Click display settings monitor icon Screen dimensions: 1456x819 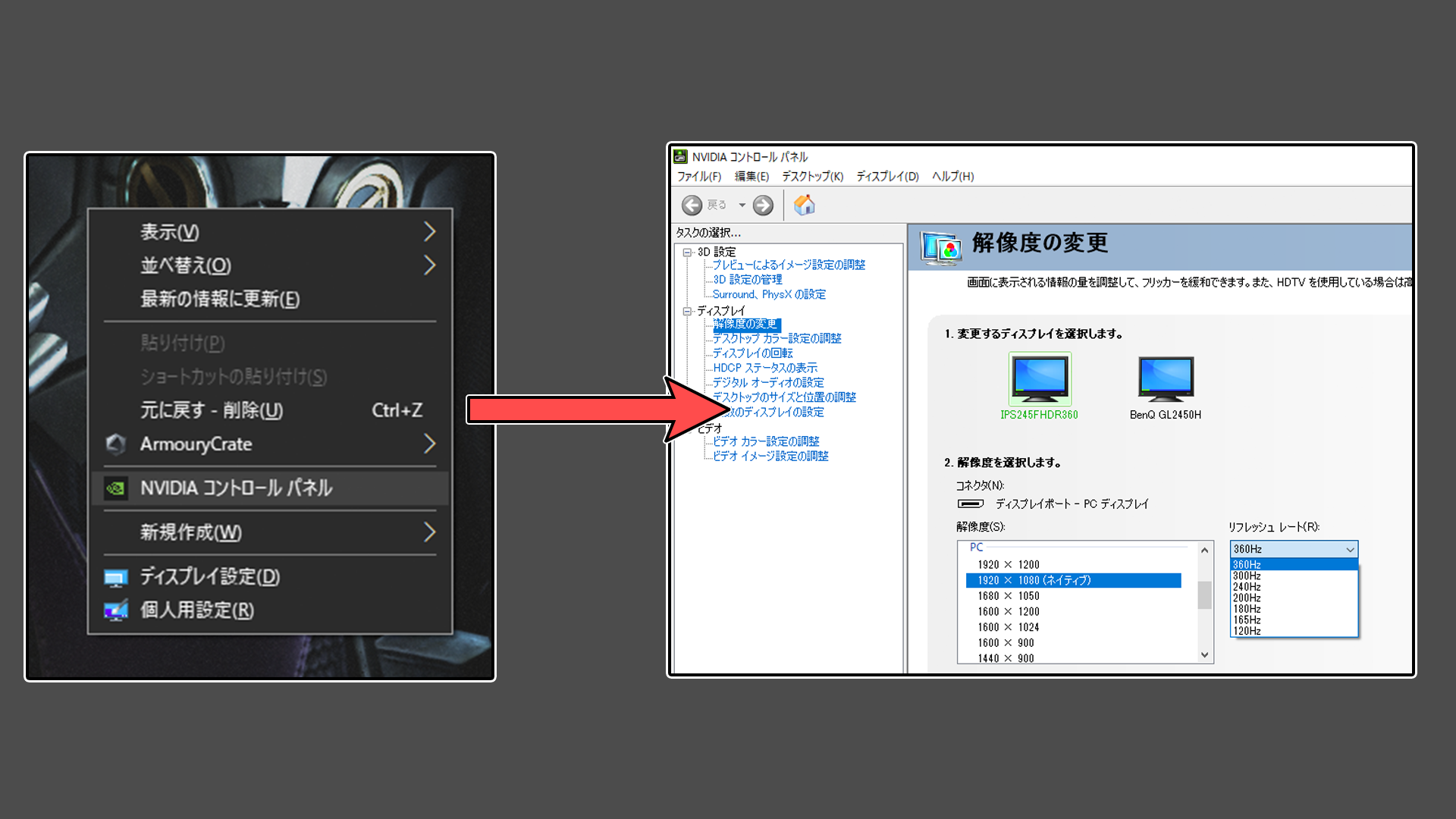tap(115, 578)
